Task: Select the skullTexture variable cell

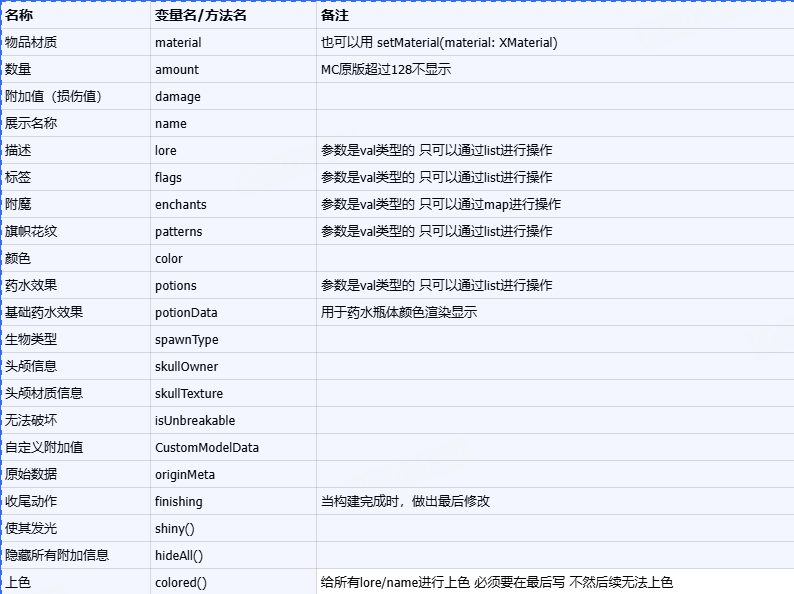Action: click(189, 394)
